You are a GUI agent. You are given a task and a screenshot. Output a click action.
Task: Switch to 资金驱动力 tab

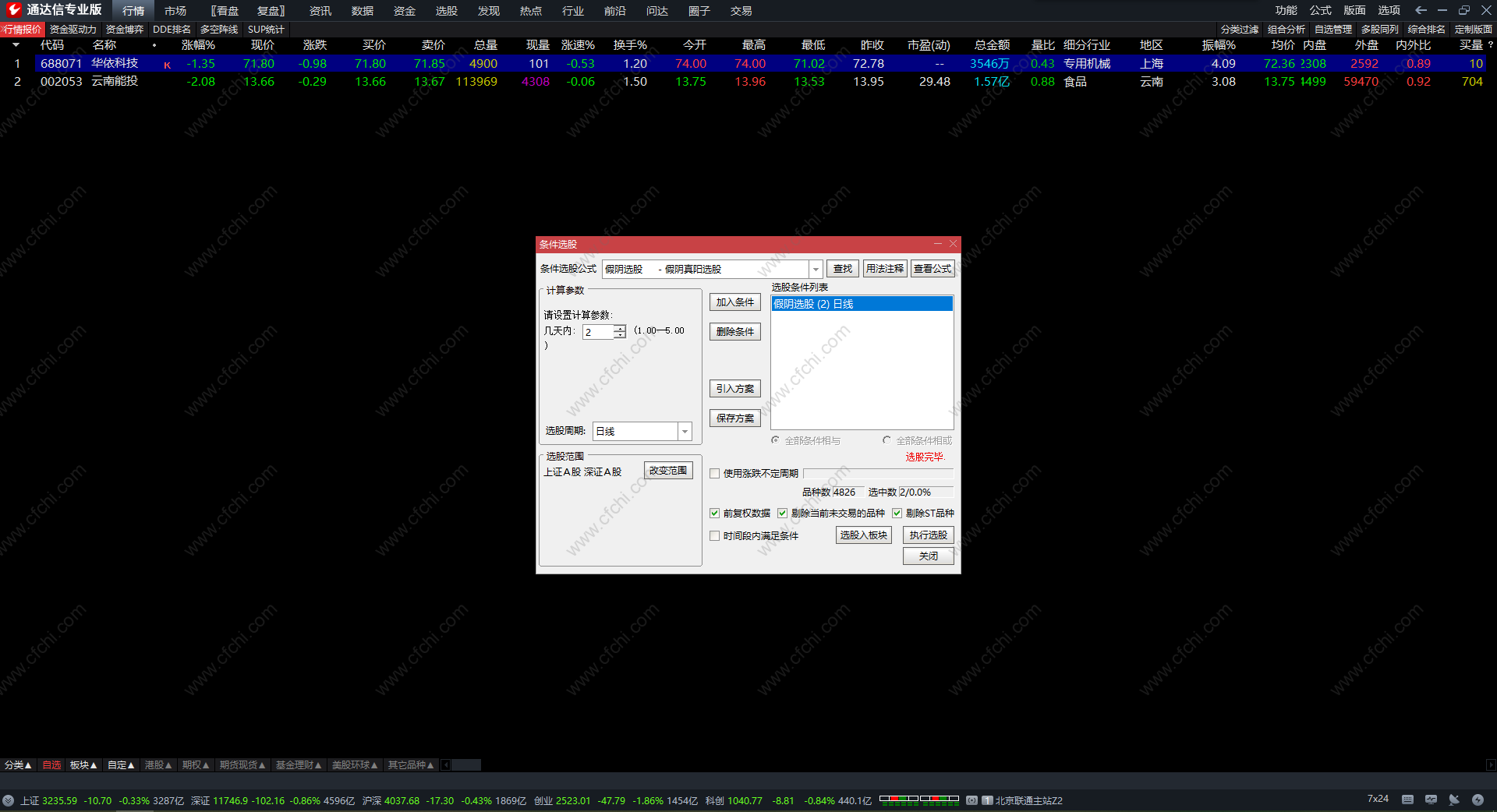(x=73, y=29)
